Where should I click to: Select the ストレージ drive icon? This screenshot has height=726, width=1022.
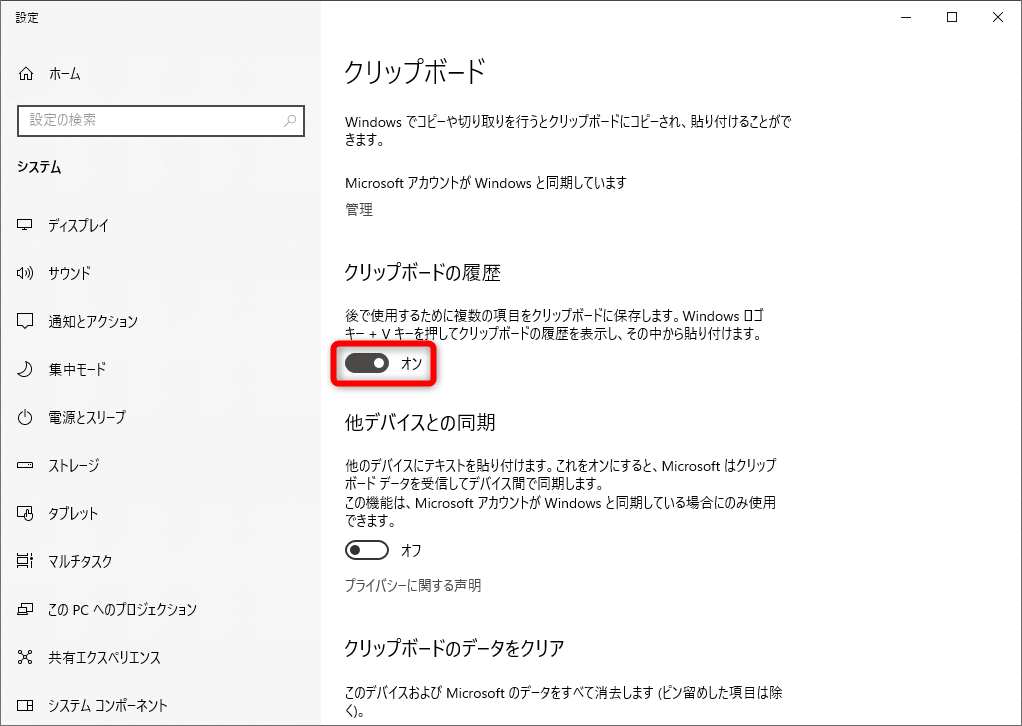tap(25, 465)
